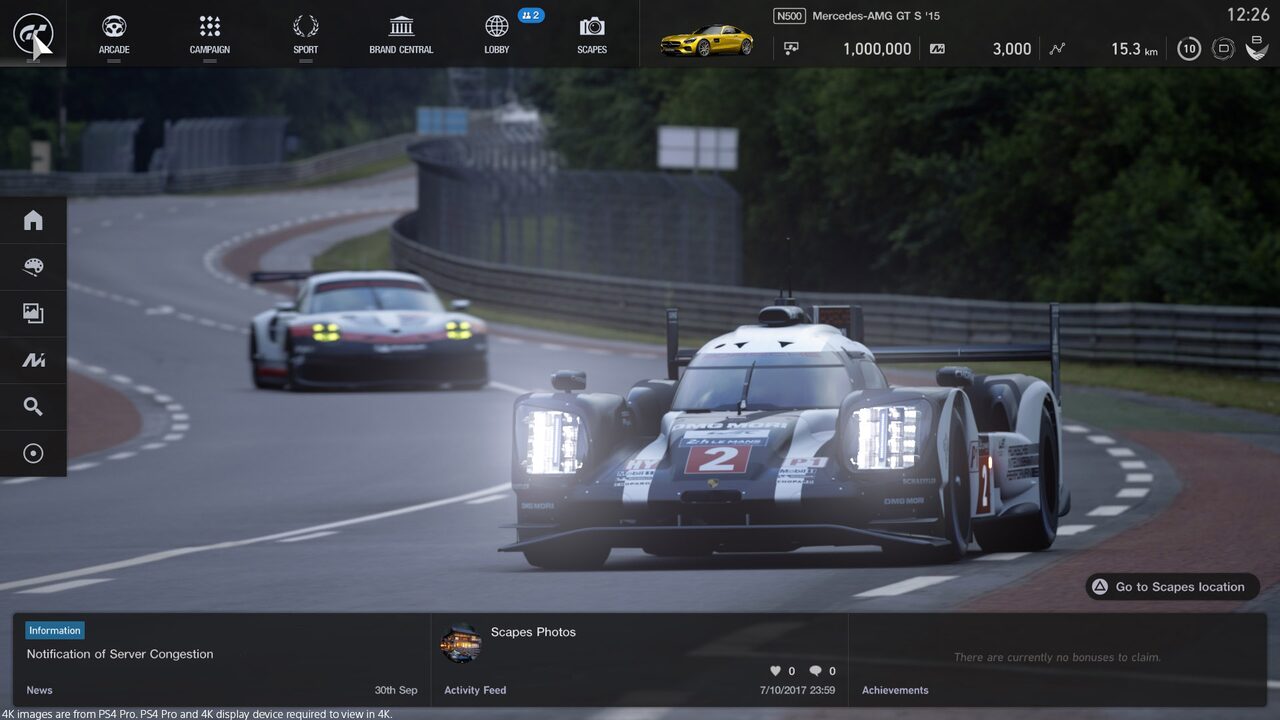Open the Lobby menu item
1280x720 pixels.
(497, 34)
